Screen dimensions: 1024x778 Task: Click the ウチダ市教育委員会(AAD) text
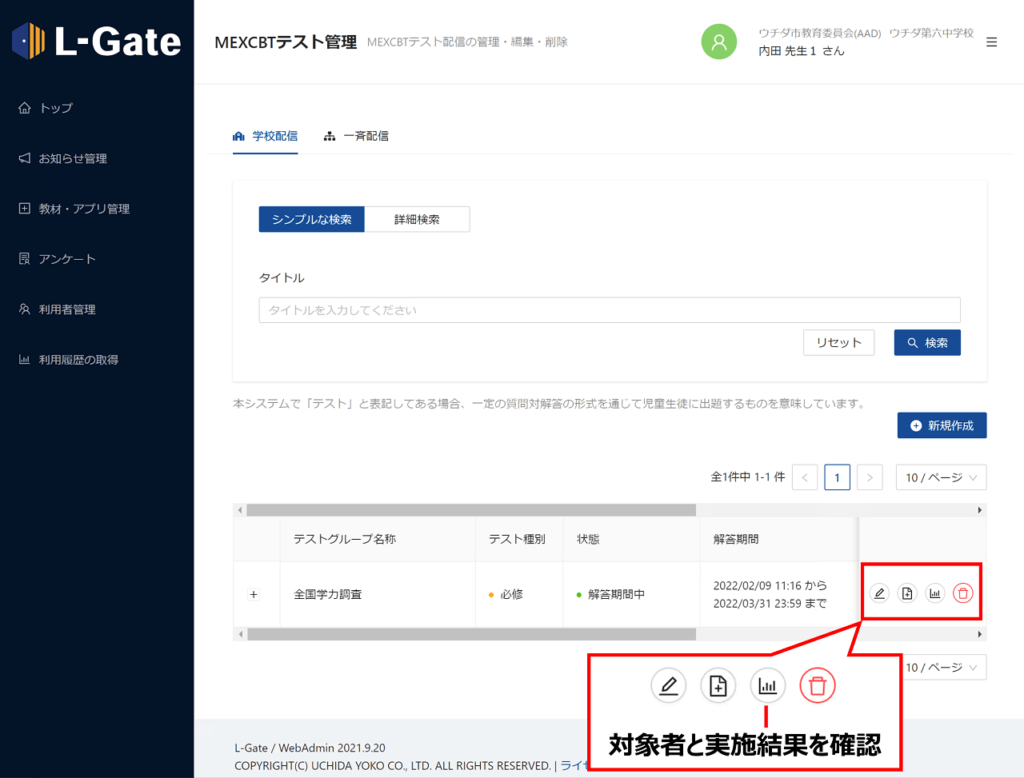(x=820, y=33)
